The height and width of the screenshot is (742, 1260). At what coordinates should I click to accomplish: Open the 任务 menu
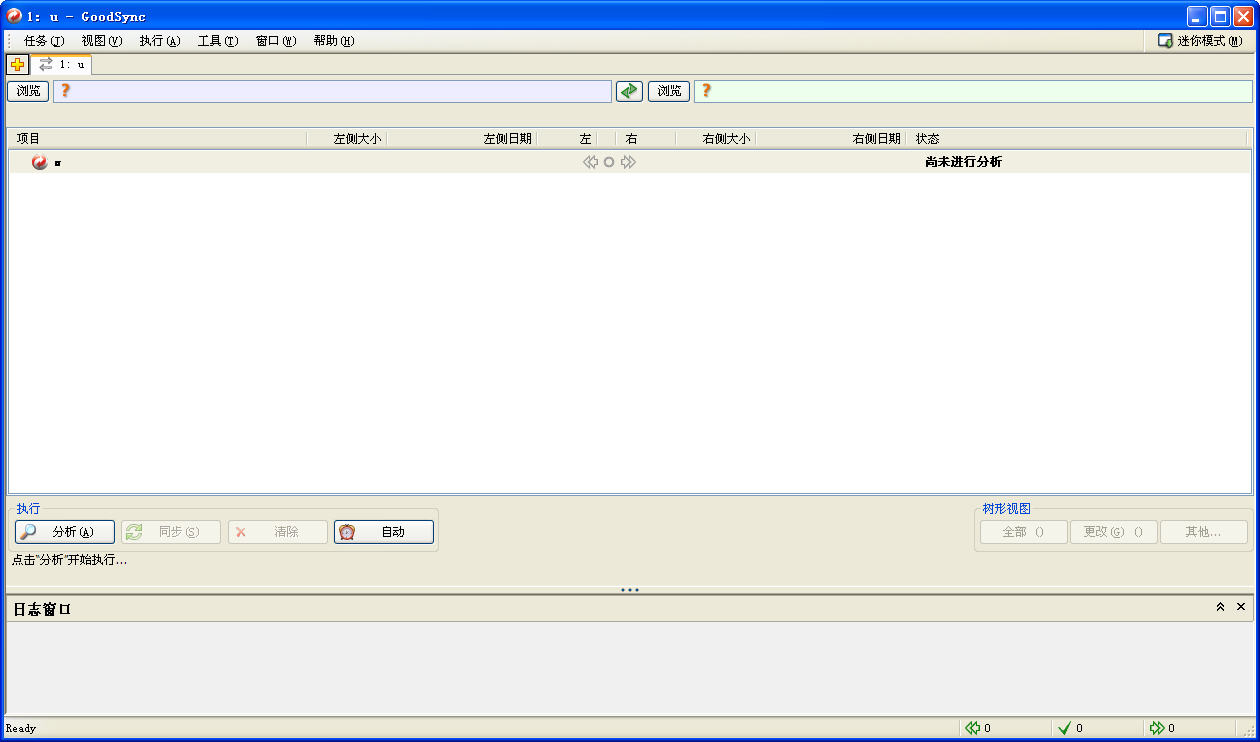43,41
